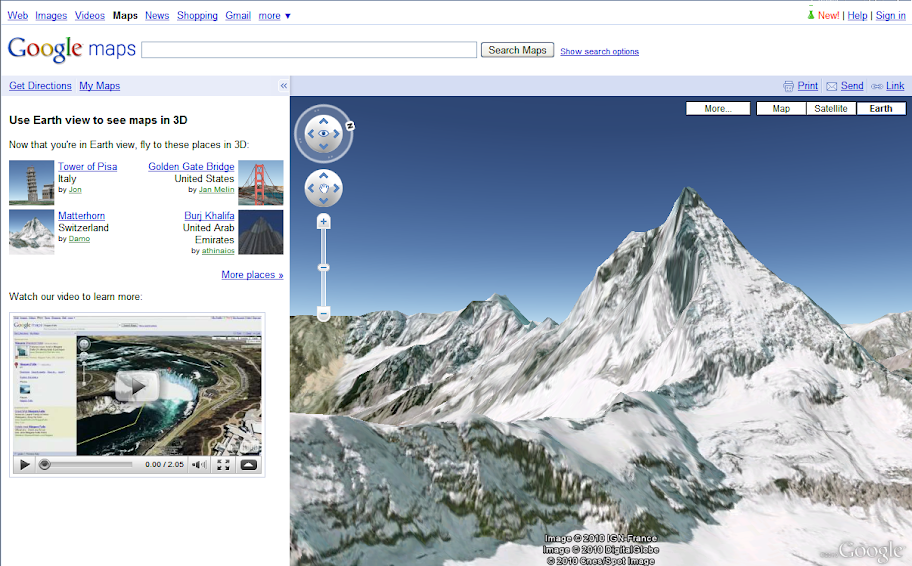Expand the 'more' dropdown in top navigation

[x=274, y=16]
